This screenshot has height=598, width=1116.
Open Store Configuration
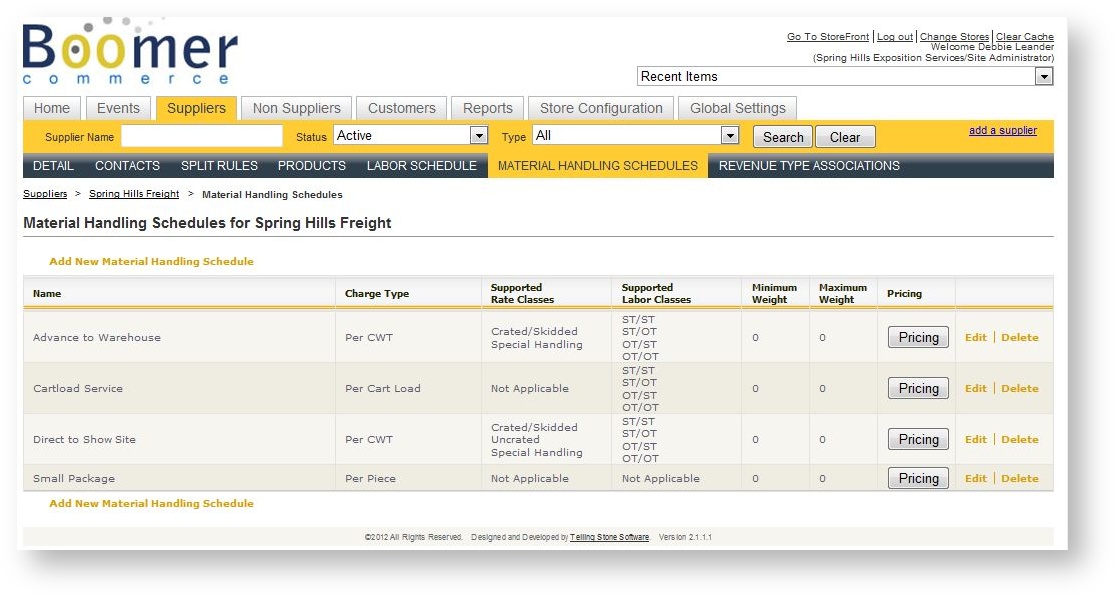pyautogui.click(x=598, y=108)
